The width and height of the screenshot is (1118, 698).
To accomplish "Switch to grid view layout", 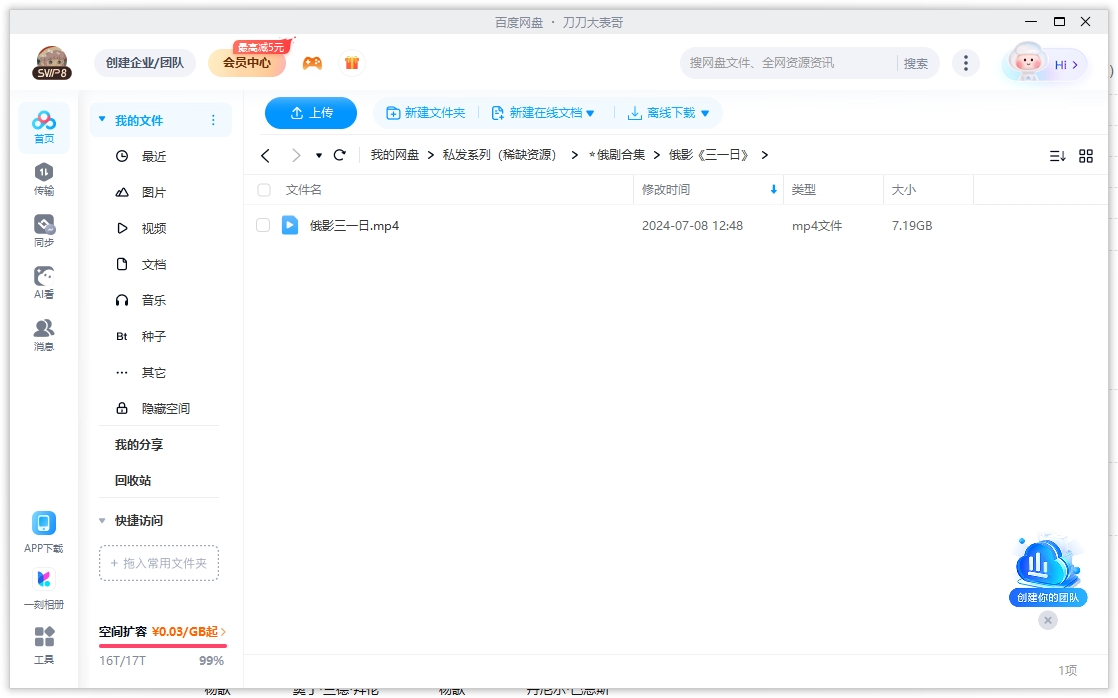I will 1086,155.
